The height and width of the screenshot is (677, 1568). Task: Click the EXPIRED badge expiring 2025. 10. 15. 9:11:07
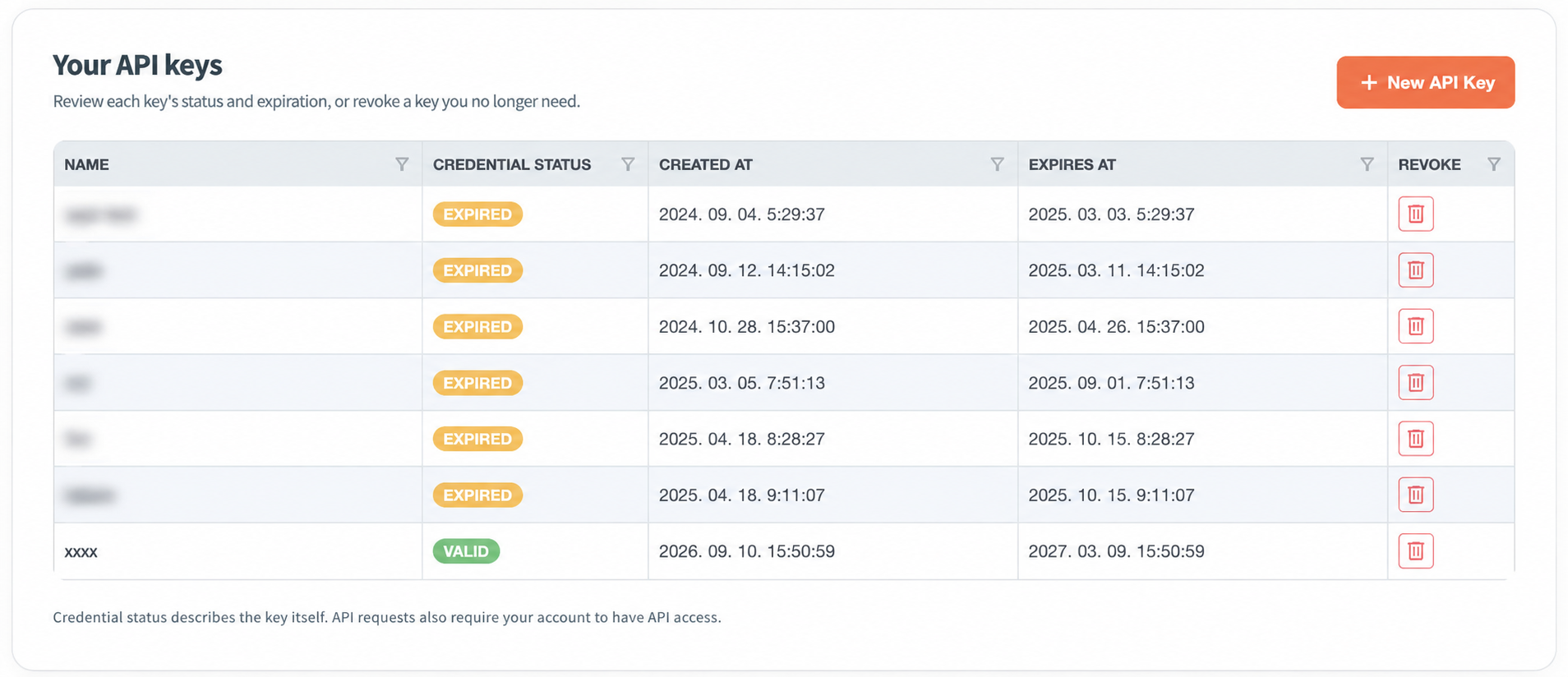477,495
